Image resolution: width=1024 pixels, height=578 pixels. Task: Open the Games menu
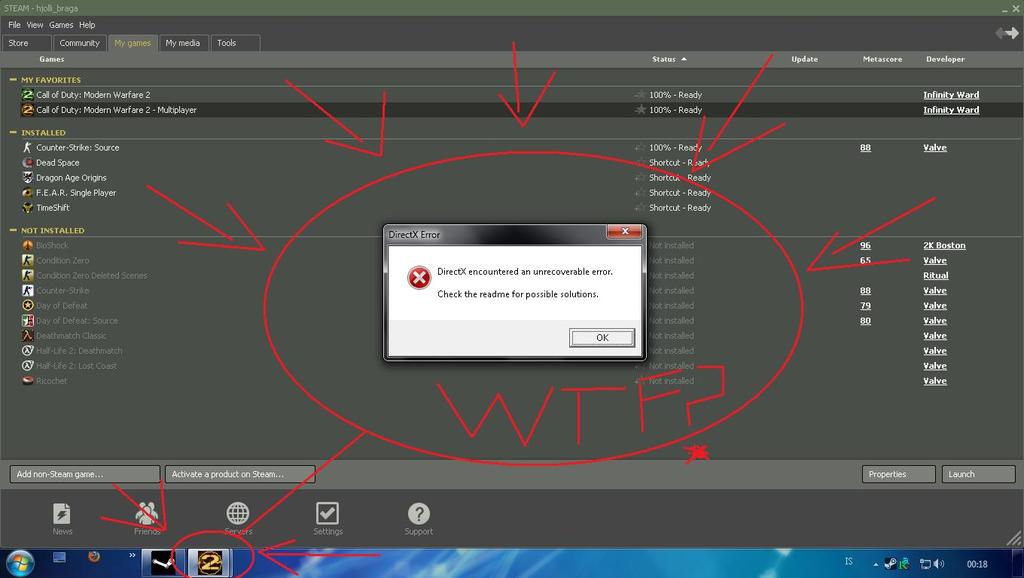[61, 25]
